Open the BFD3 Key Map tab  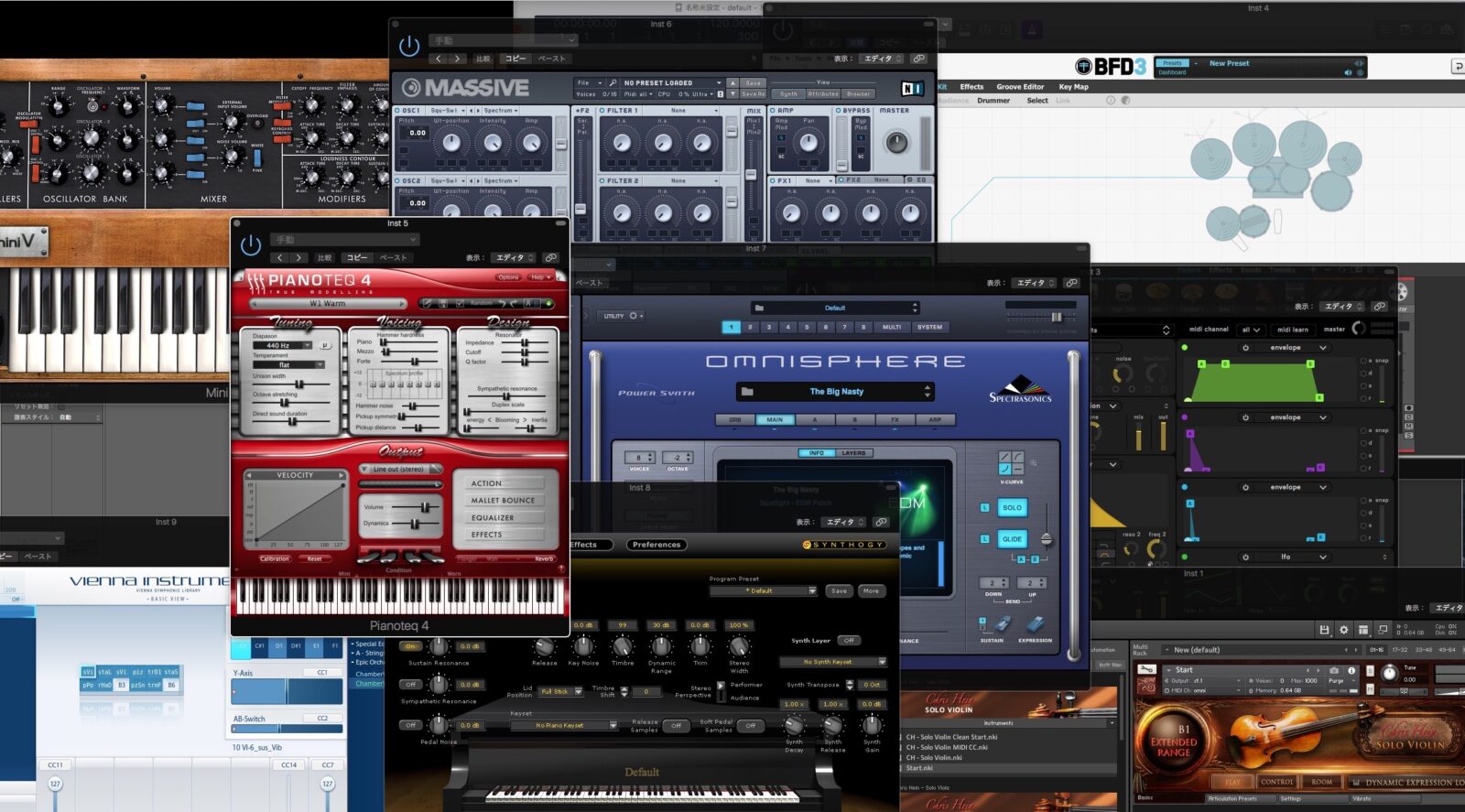click(x=1073, y=87)
